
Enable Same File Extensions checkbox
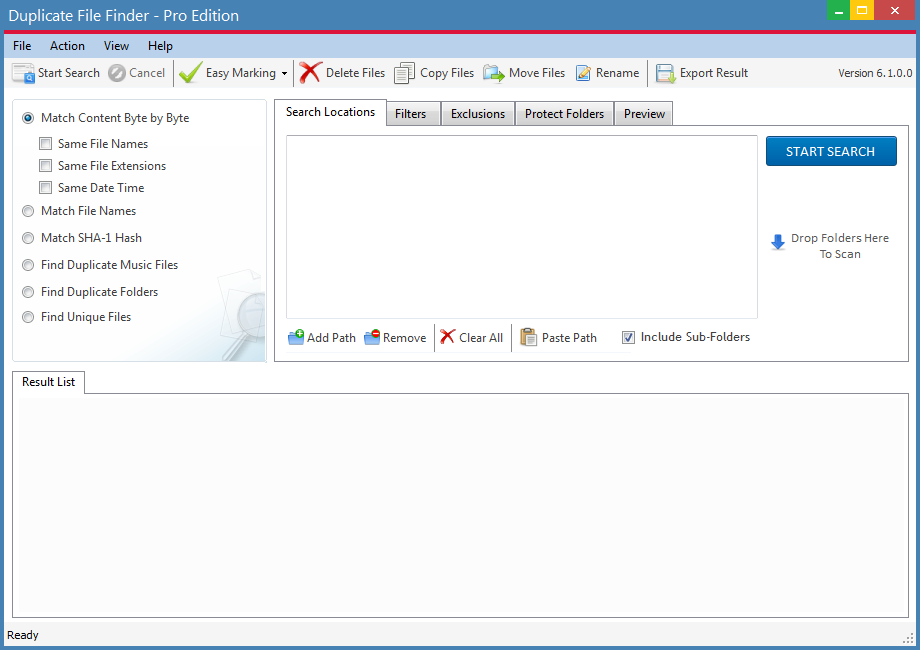[x=45, y=165]
